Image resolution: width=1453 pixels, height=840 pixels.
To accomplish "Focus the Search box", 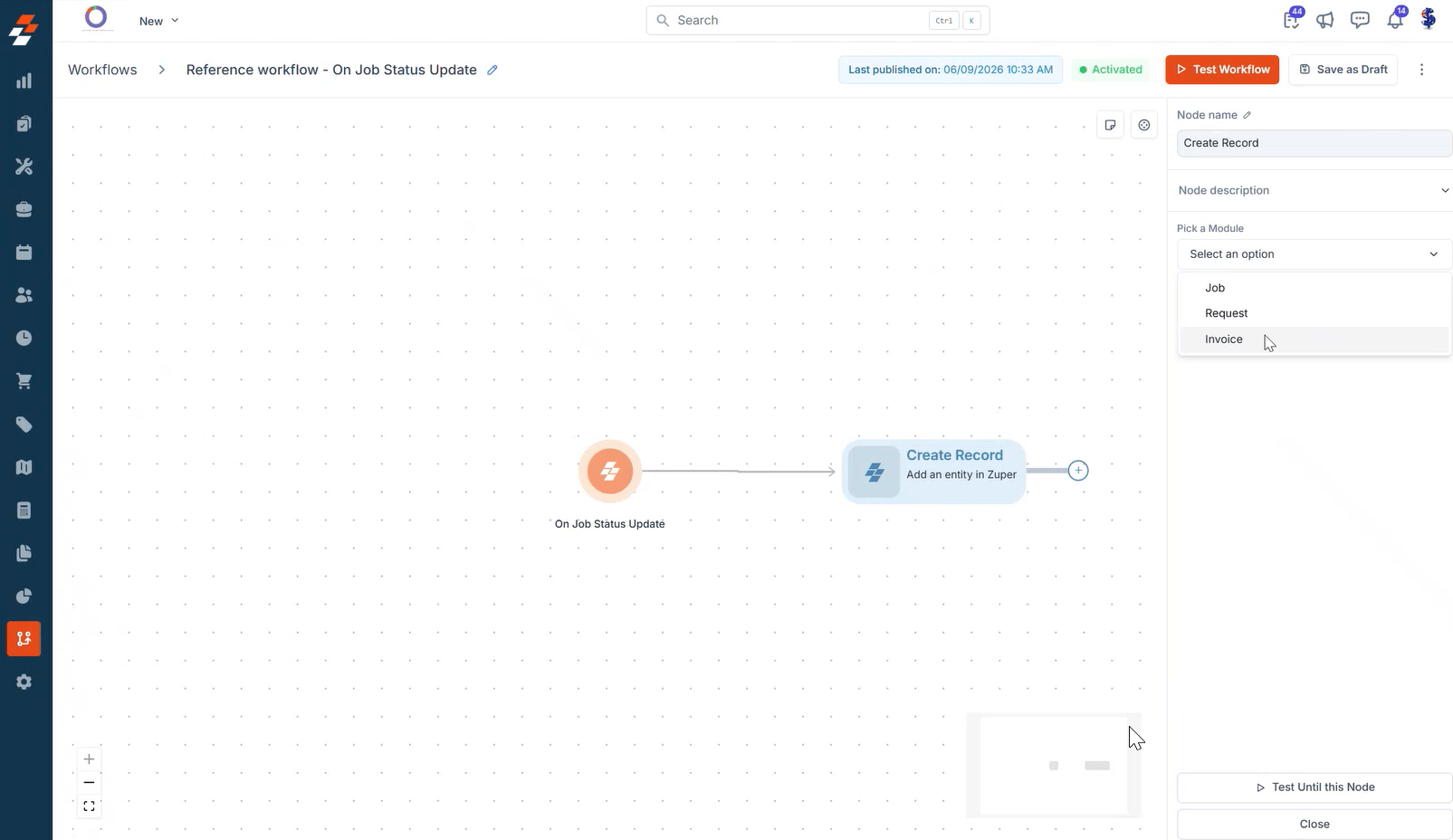I will (817, 20).
